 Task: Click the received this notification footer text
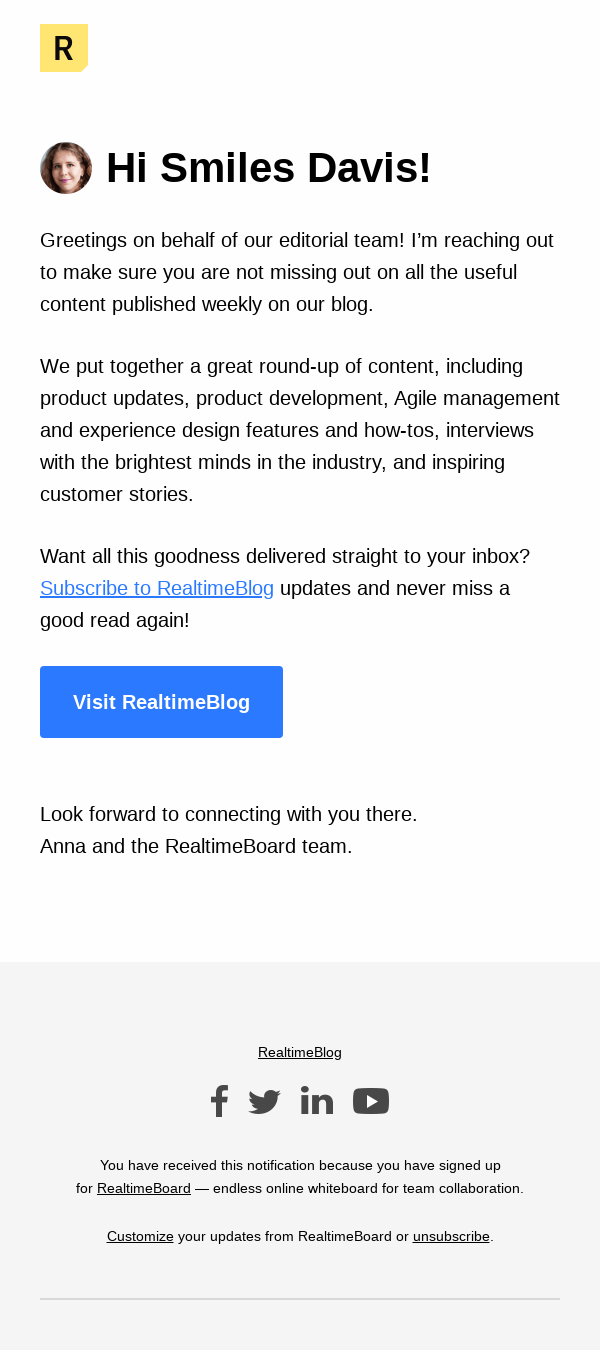[300, 1165]
